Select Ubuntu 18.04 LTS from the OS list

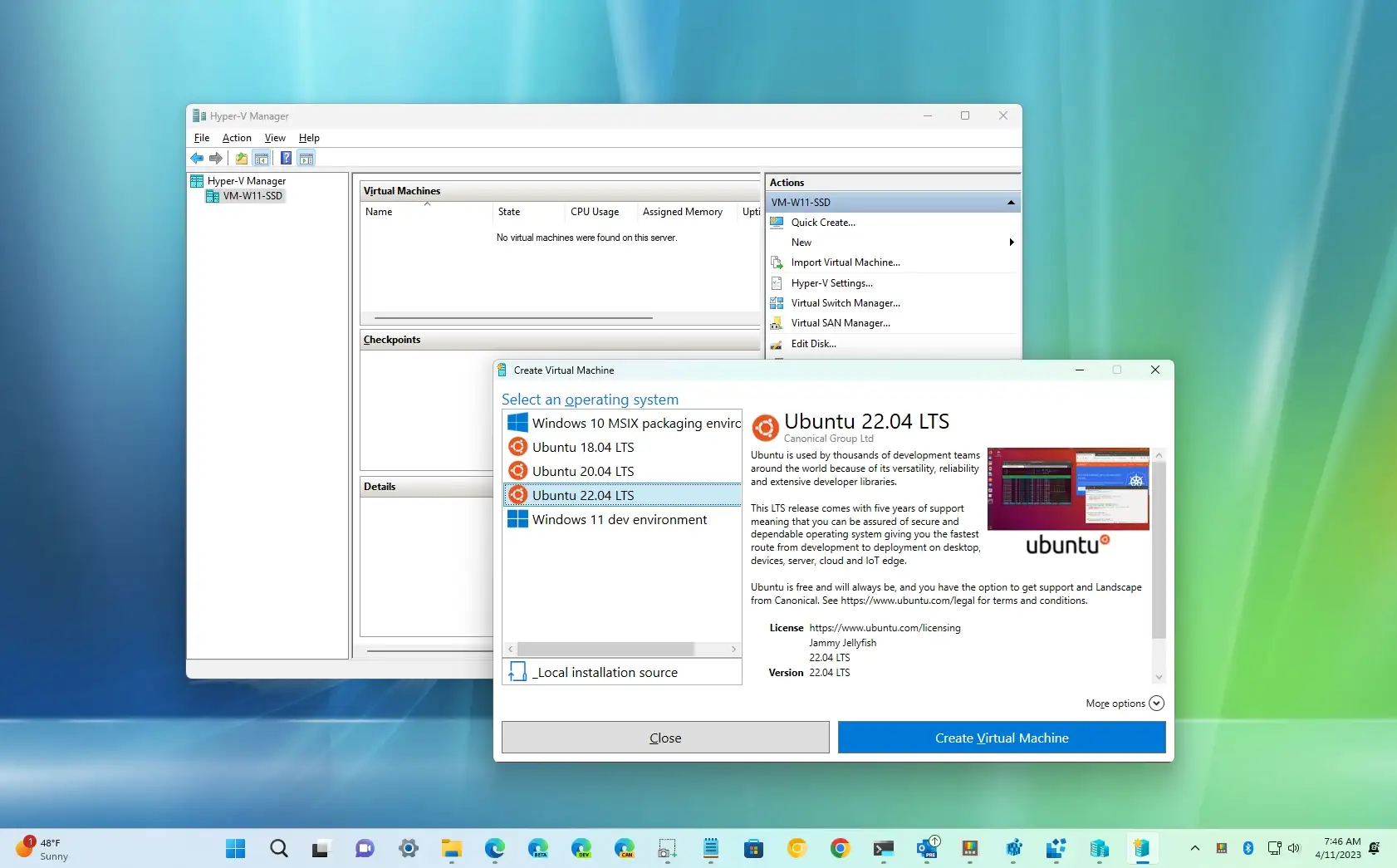coord(582,447)
